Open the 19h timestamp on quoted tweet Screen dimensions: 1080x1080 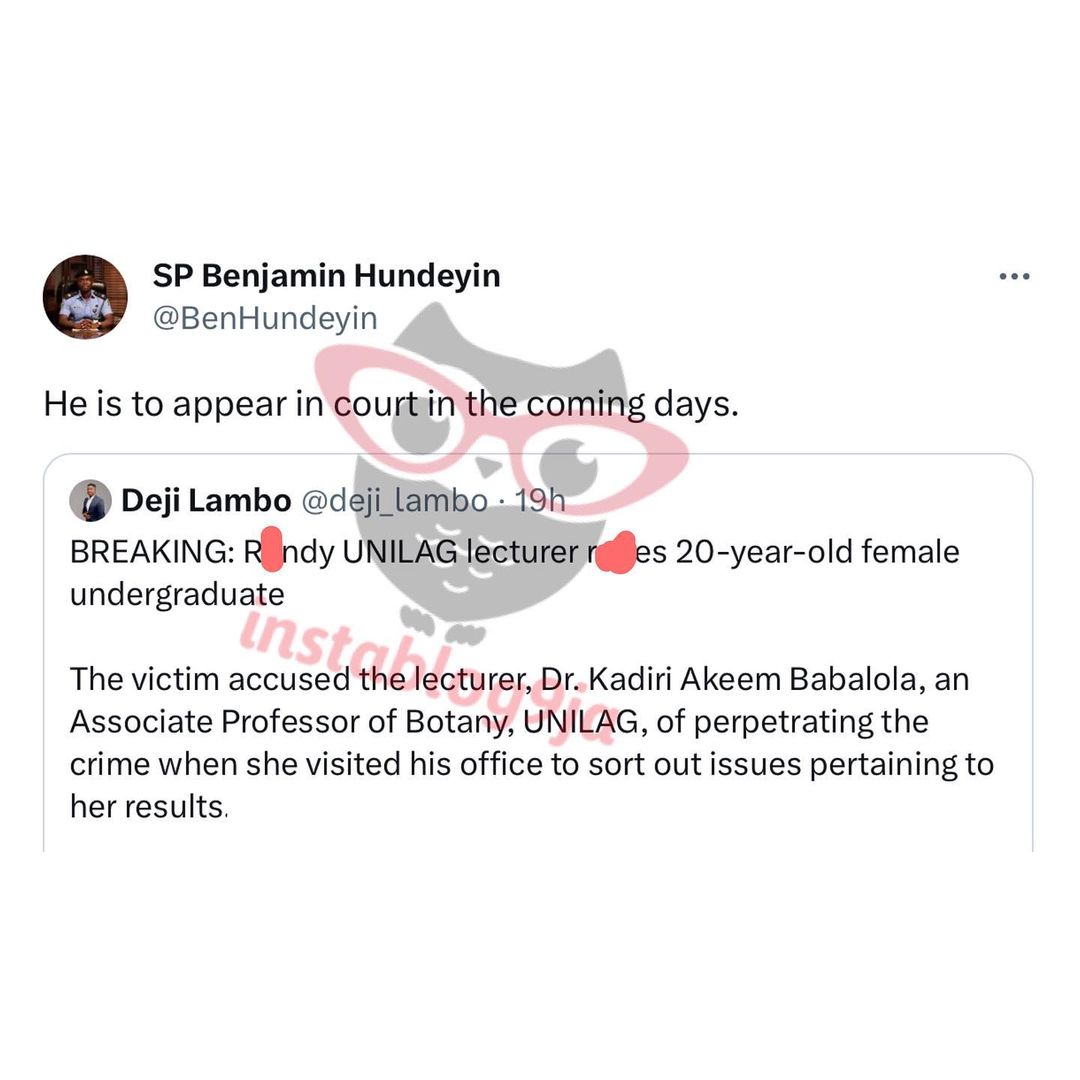tap(540, 501)
